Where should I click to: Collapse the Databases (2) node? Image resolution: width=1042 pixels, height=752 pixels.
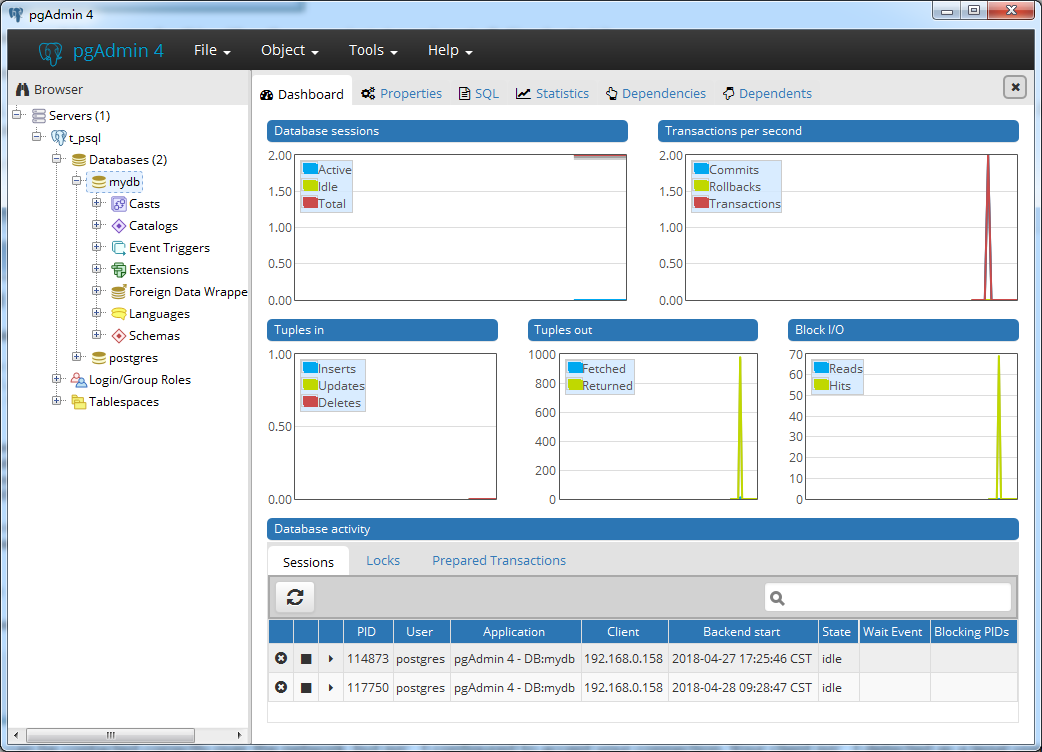(56, 158)
